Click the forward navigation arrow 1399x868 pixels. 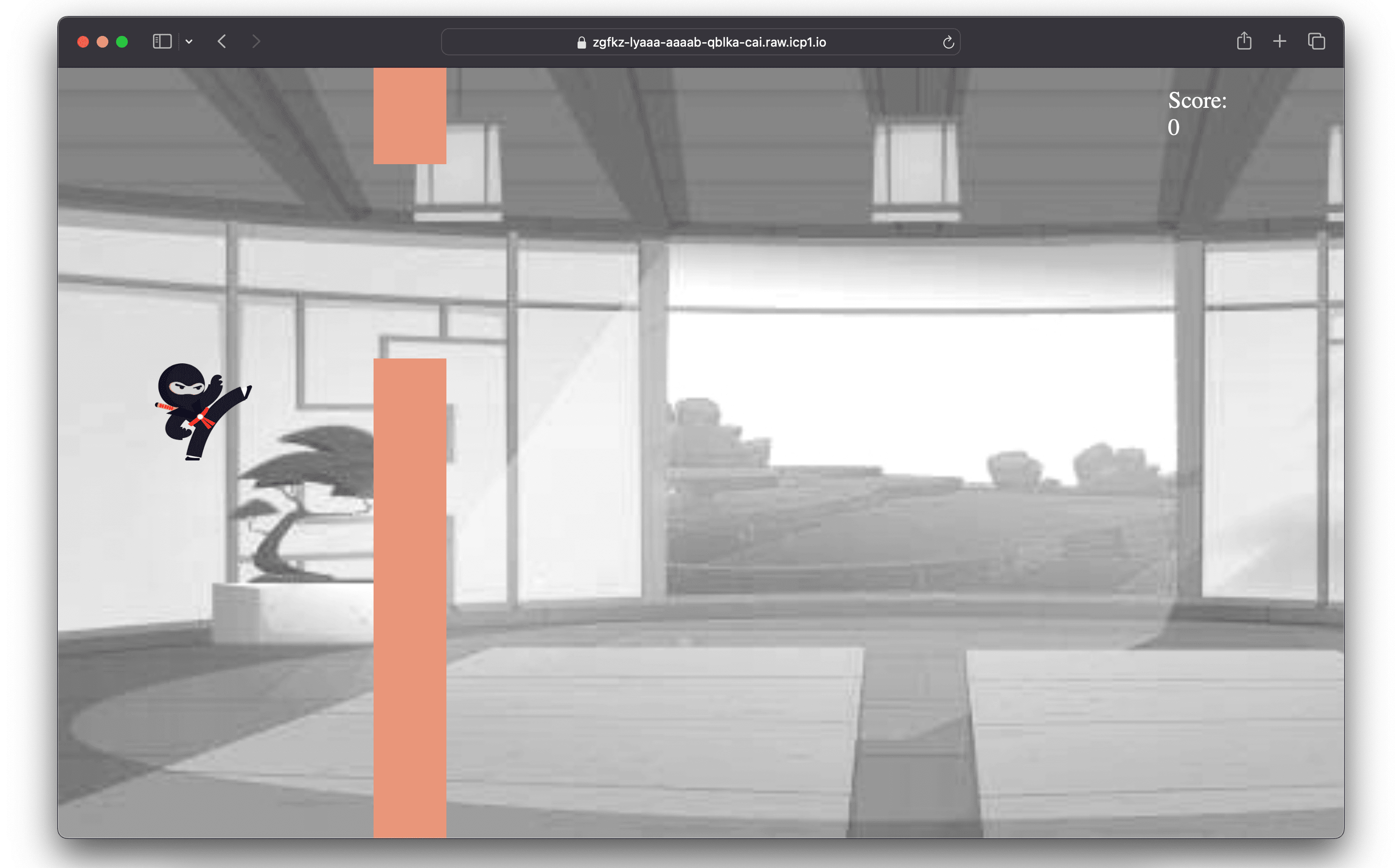click(256, 41)
